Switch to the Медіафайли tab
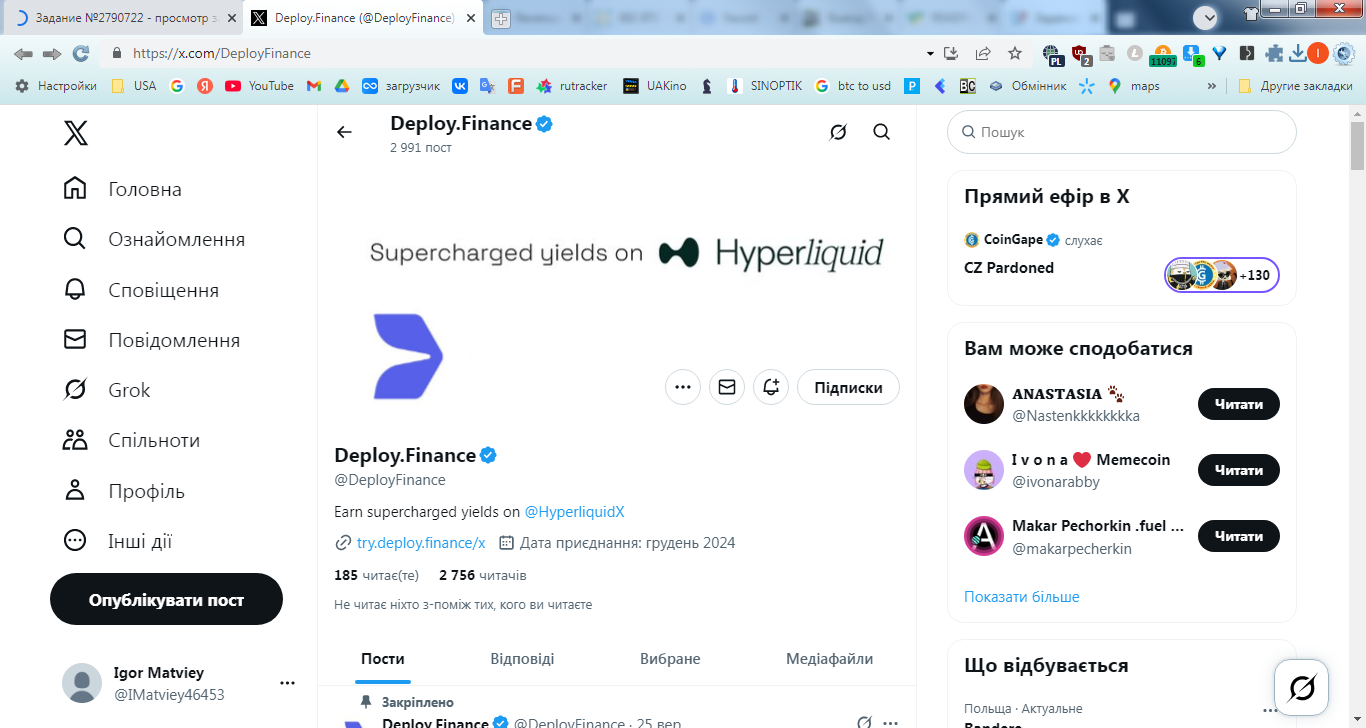Image resolution: width=1366 pixels, height=728 pixels. pyautogui.click(x=829, y=659)
